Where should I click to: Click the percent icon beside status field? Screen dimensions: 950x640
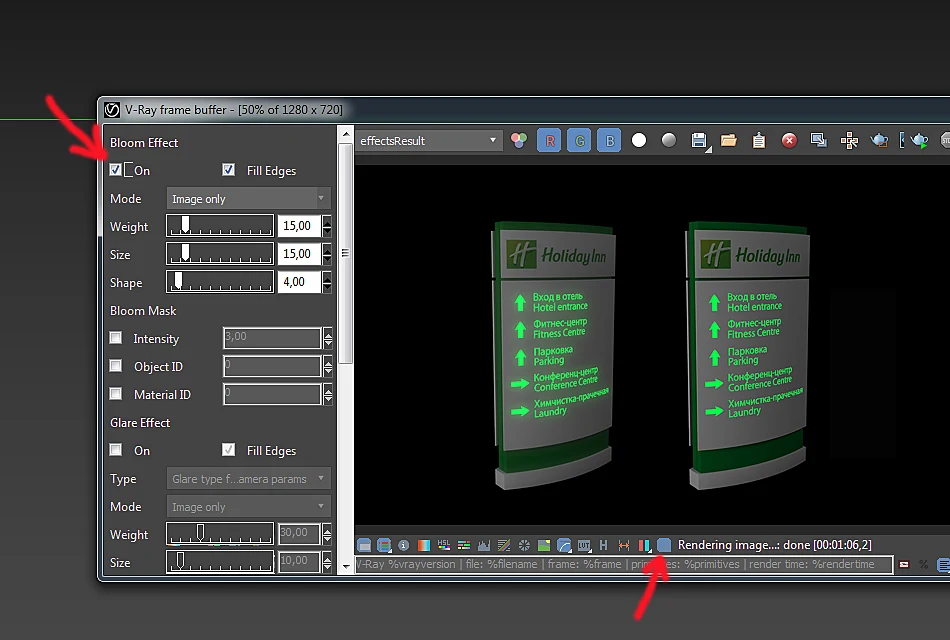[923, 565]
